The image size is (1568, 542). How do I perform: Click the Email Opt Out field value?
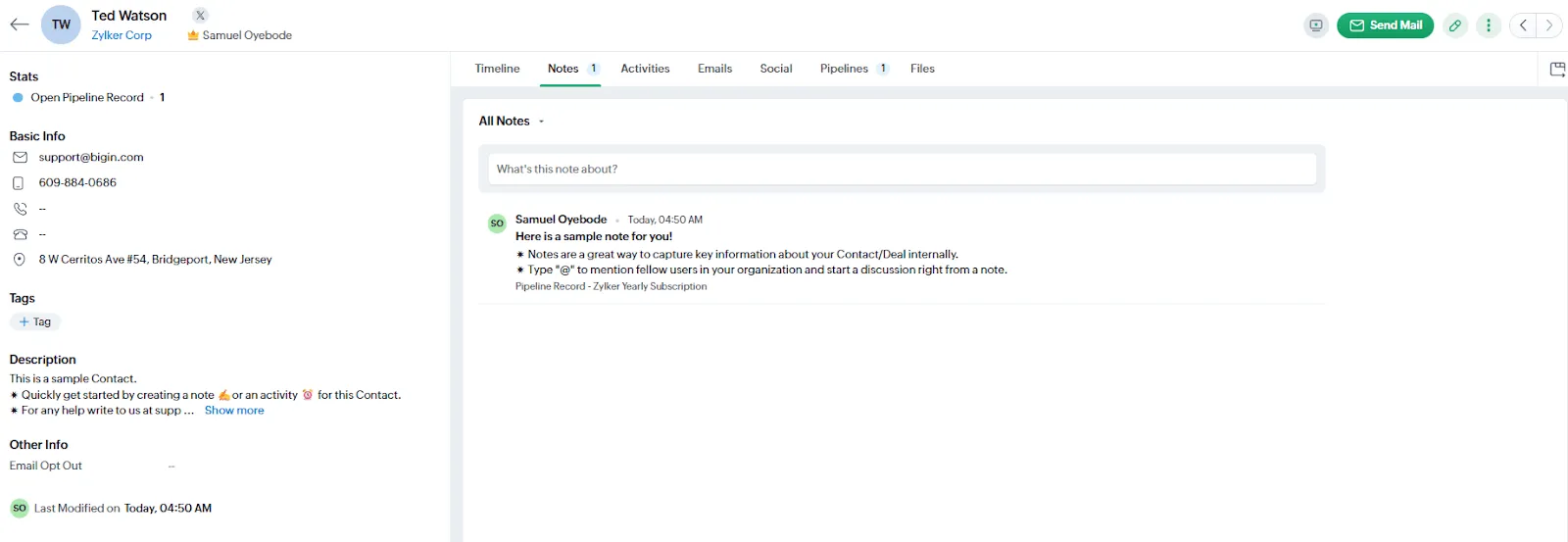pos(171,467)
